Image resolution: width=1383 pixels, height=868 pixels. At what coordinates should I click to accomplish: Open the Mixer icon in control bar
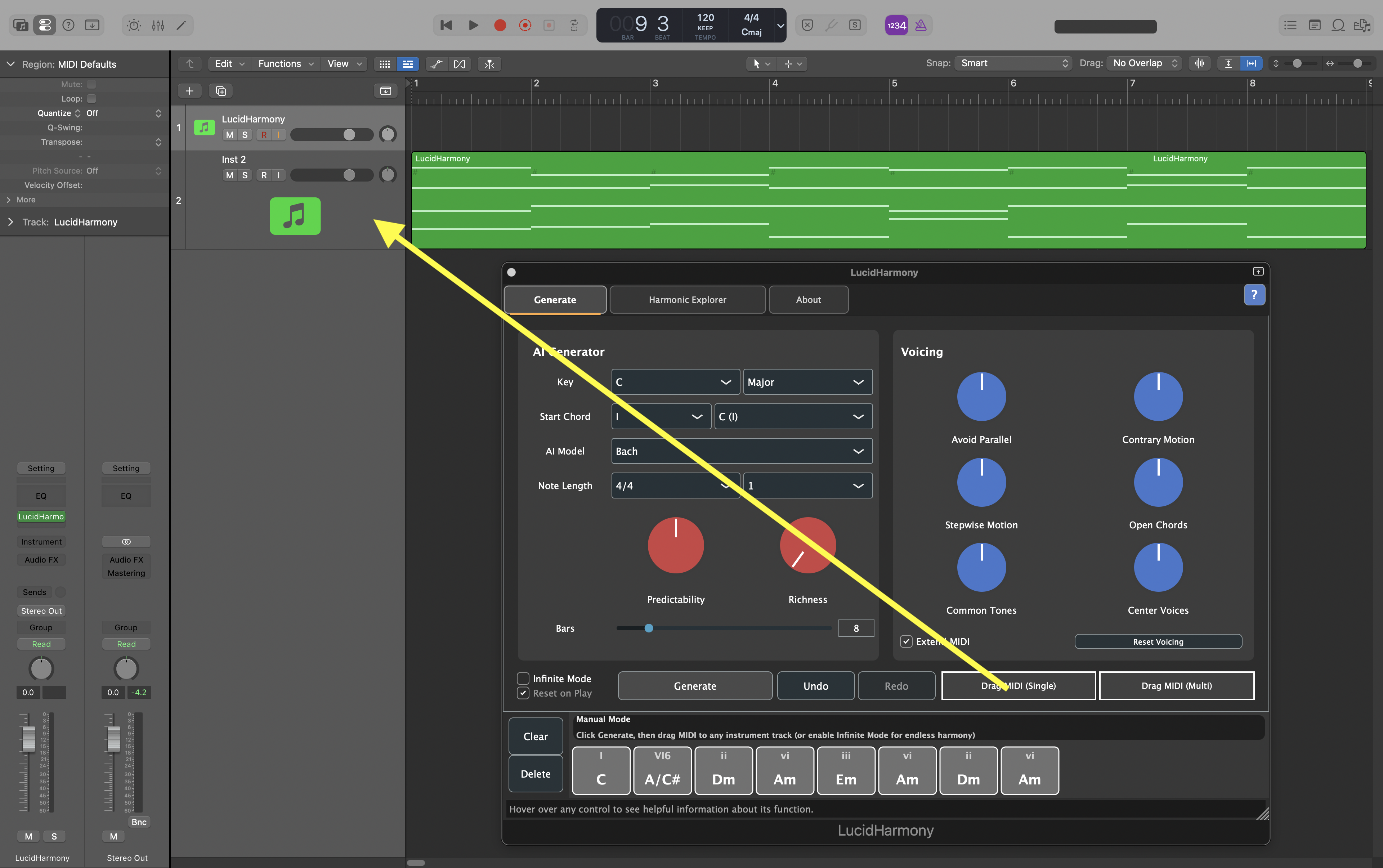(158, 25)
